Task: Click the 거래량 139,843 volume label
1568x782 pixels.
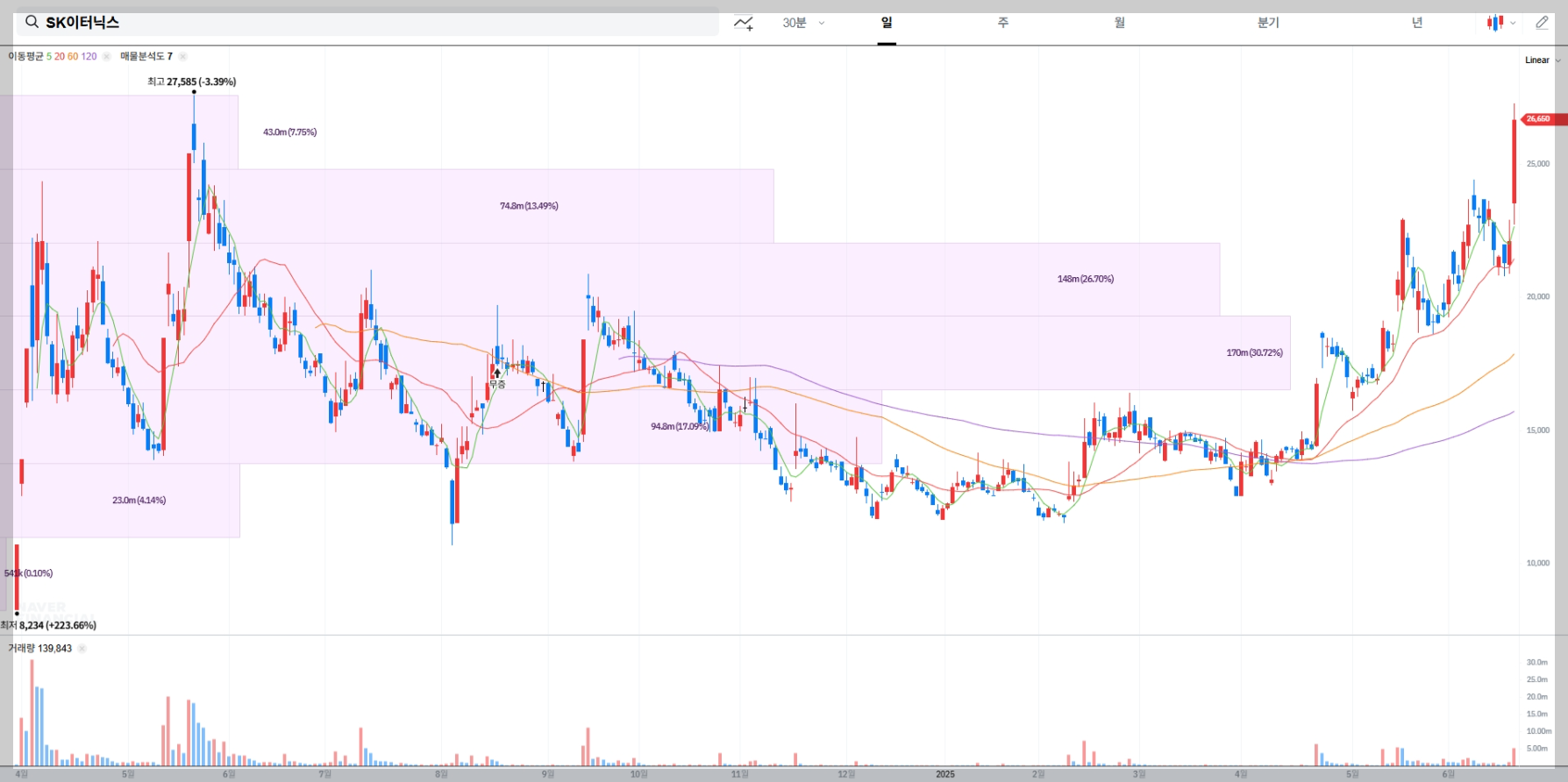Action: (x=39, y=649)
